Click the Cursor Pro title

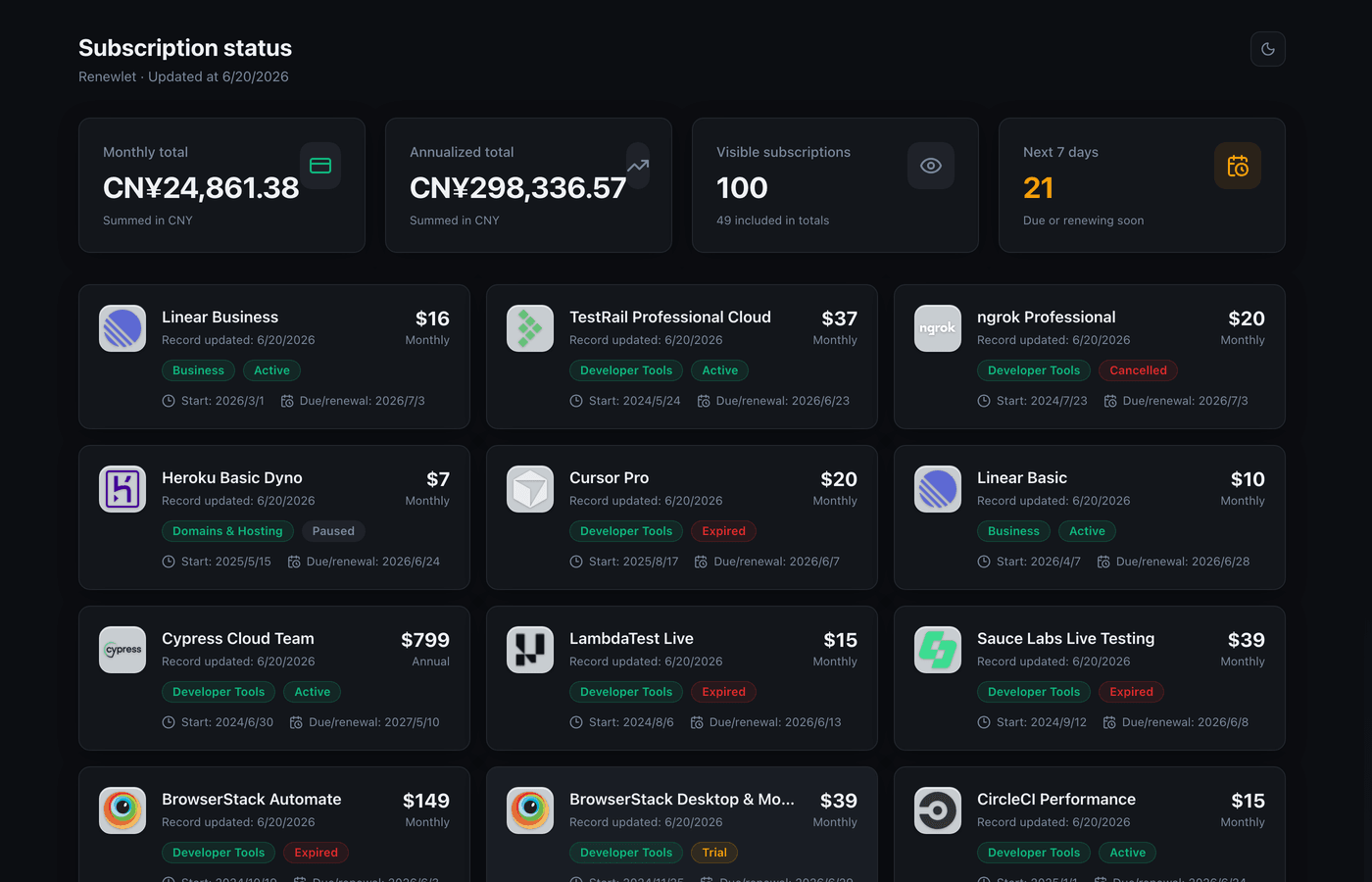point(610,477)
